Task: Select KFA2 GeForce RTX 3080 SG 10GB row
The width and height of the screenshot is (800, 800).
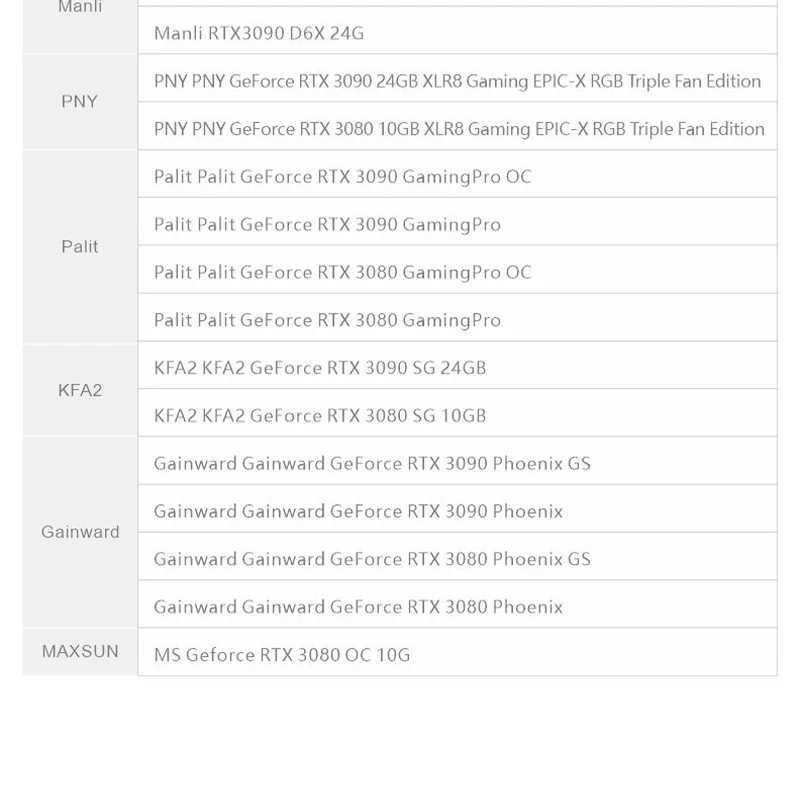Action: click(x=320, y=415)
